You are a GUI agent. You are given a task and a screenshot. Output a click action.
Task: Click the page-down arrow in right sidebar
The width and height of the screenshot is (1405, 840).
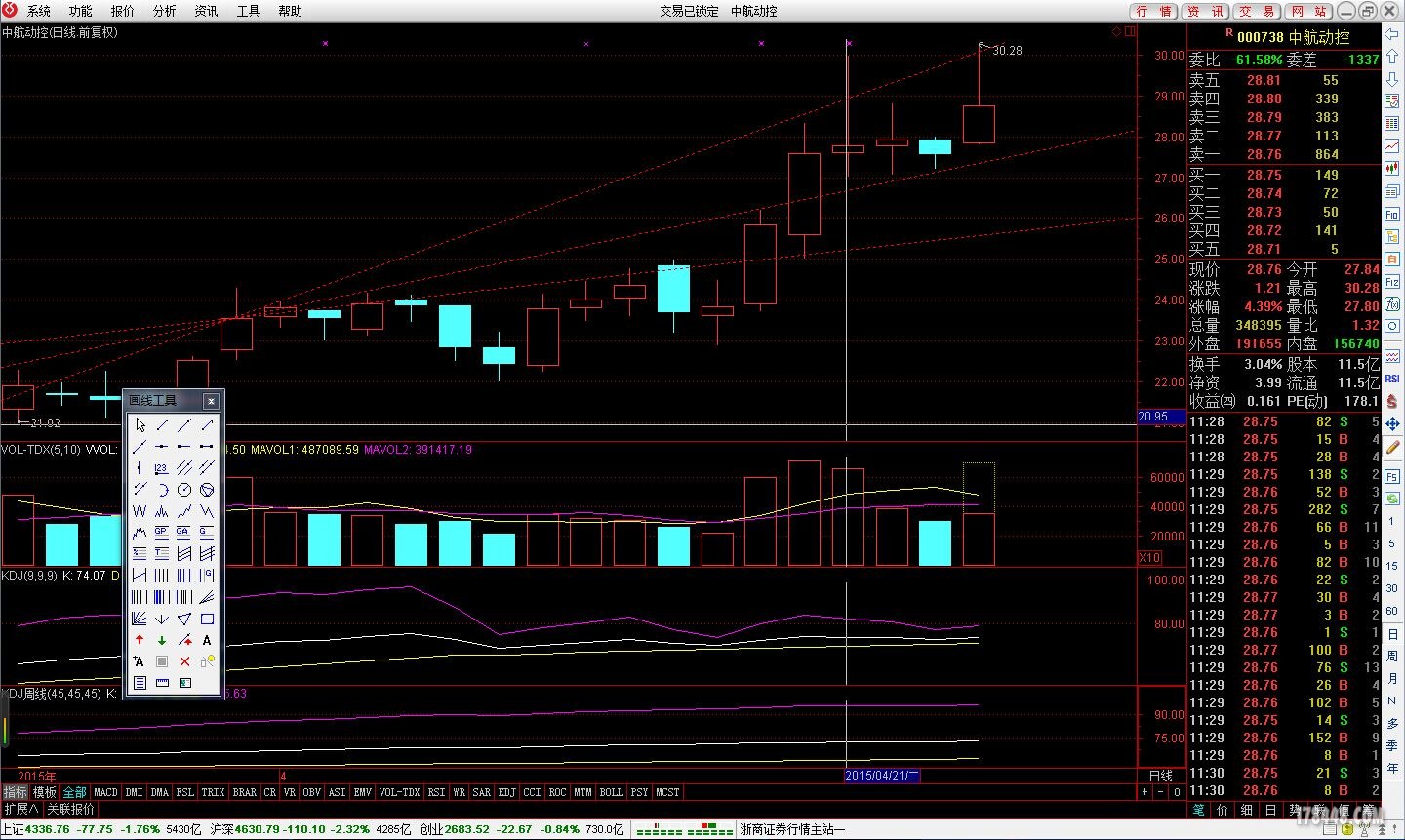coord(1392,79)
